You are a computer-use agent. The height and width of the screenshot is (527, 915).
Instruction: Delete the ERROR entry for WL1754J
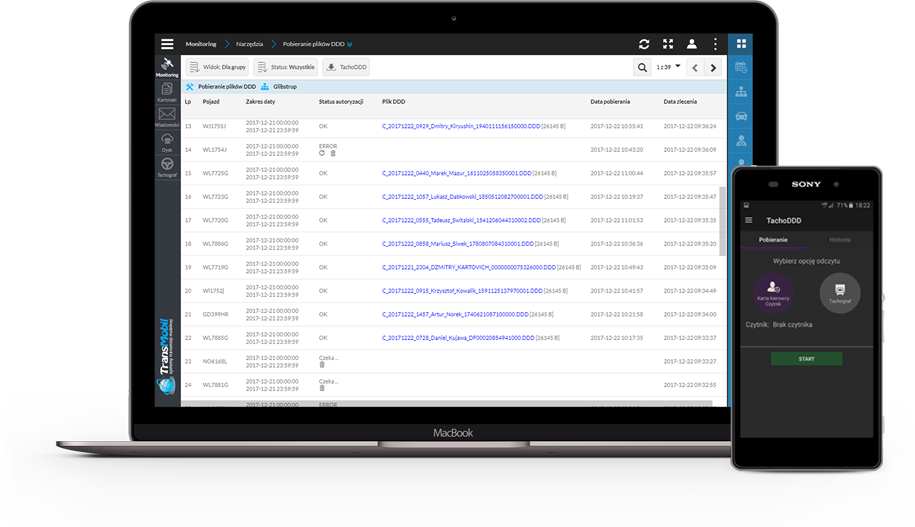333,153
